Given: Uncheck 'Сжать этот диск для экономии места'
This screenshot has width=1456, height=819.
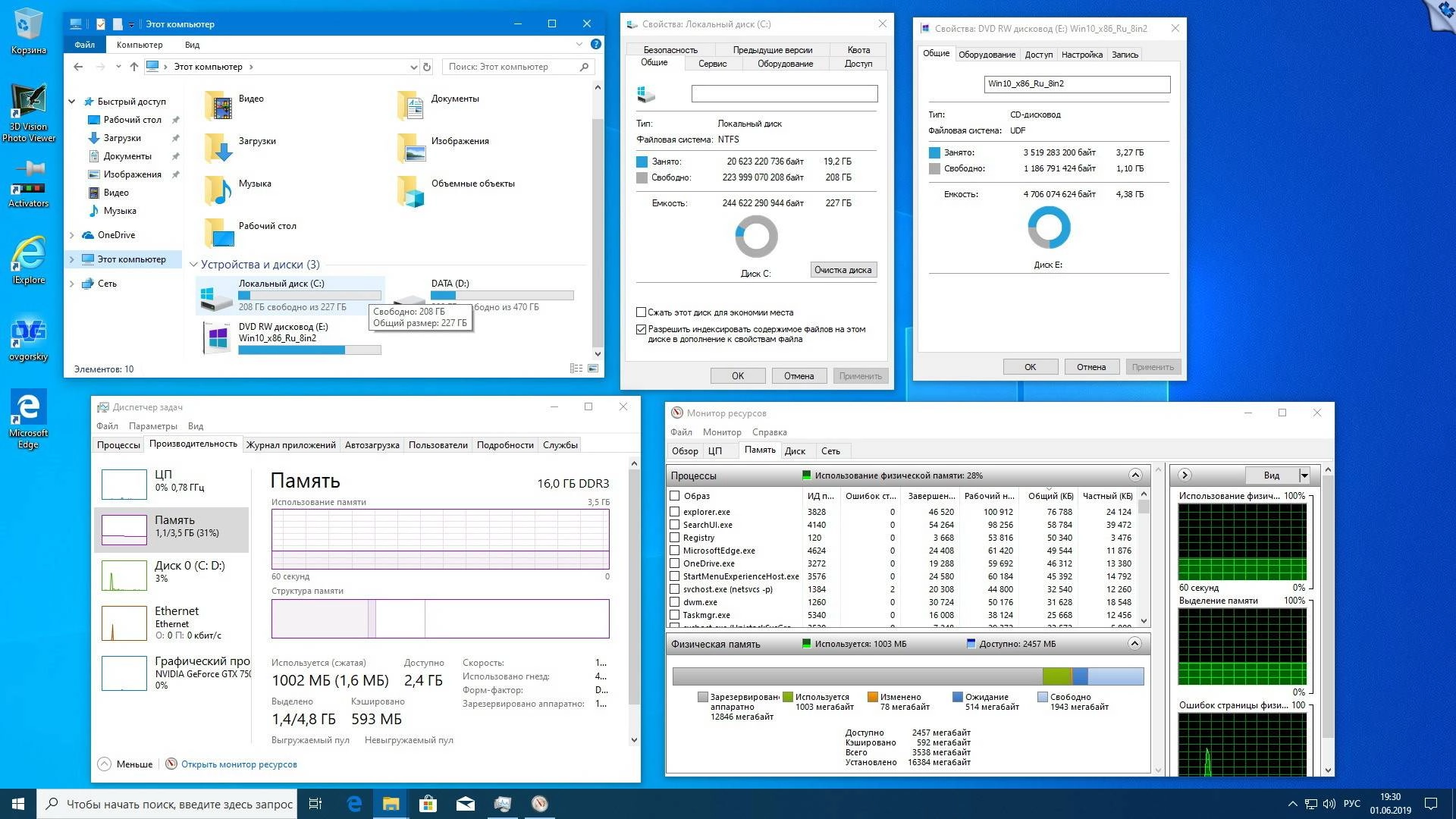Looking at the screenshot, I should (x=641, y=312).
